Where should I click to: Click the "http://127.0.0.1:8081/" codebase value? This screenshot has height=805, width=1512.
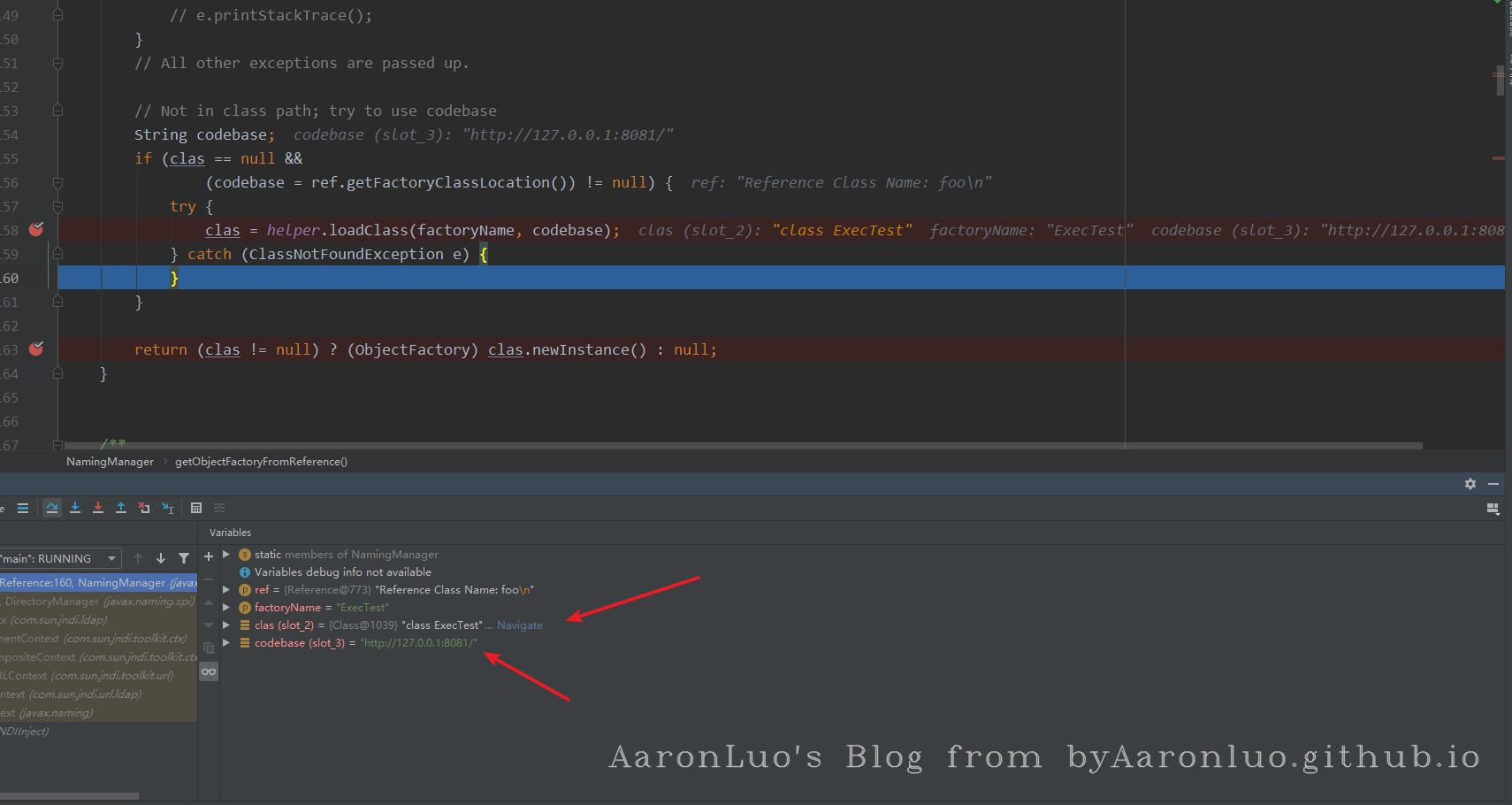[418, 643]
